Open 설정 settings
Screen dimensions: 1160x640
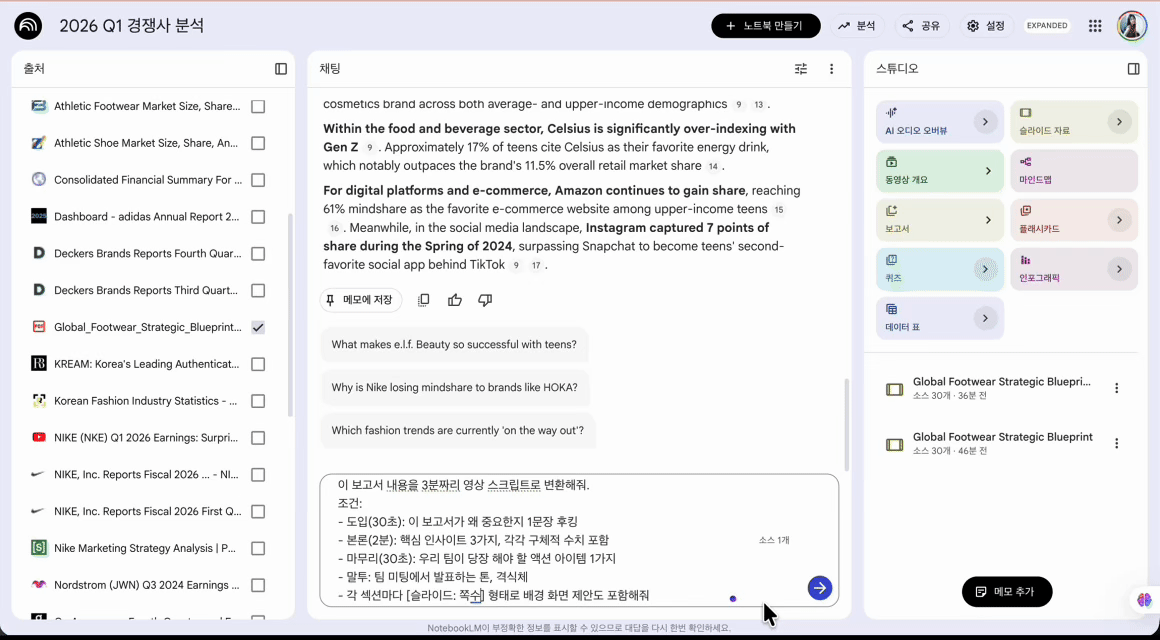(987, 26)
